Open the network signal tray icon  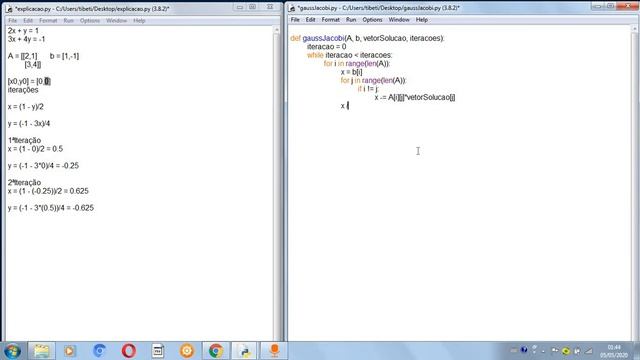tap(589, 350)
